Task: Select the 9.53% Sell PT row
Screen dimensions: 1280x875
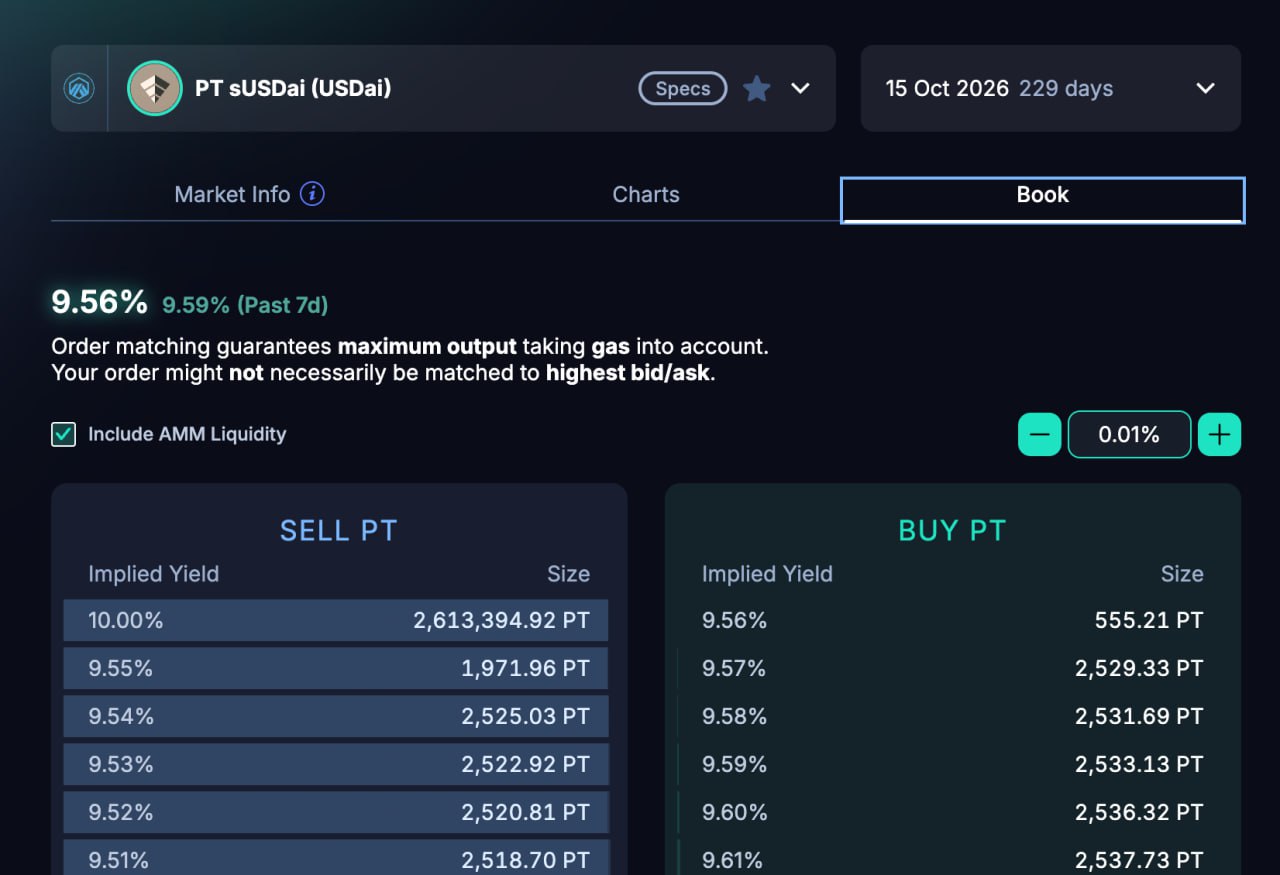Action: [x=336, y=764]
